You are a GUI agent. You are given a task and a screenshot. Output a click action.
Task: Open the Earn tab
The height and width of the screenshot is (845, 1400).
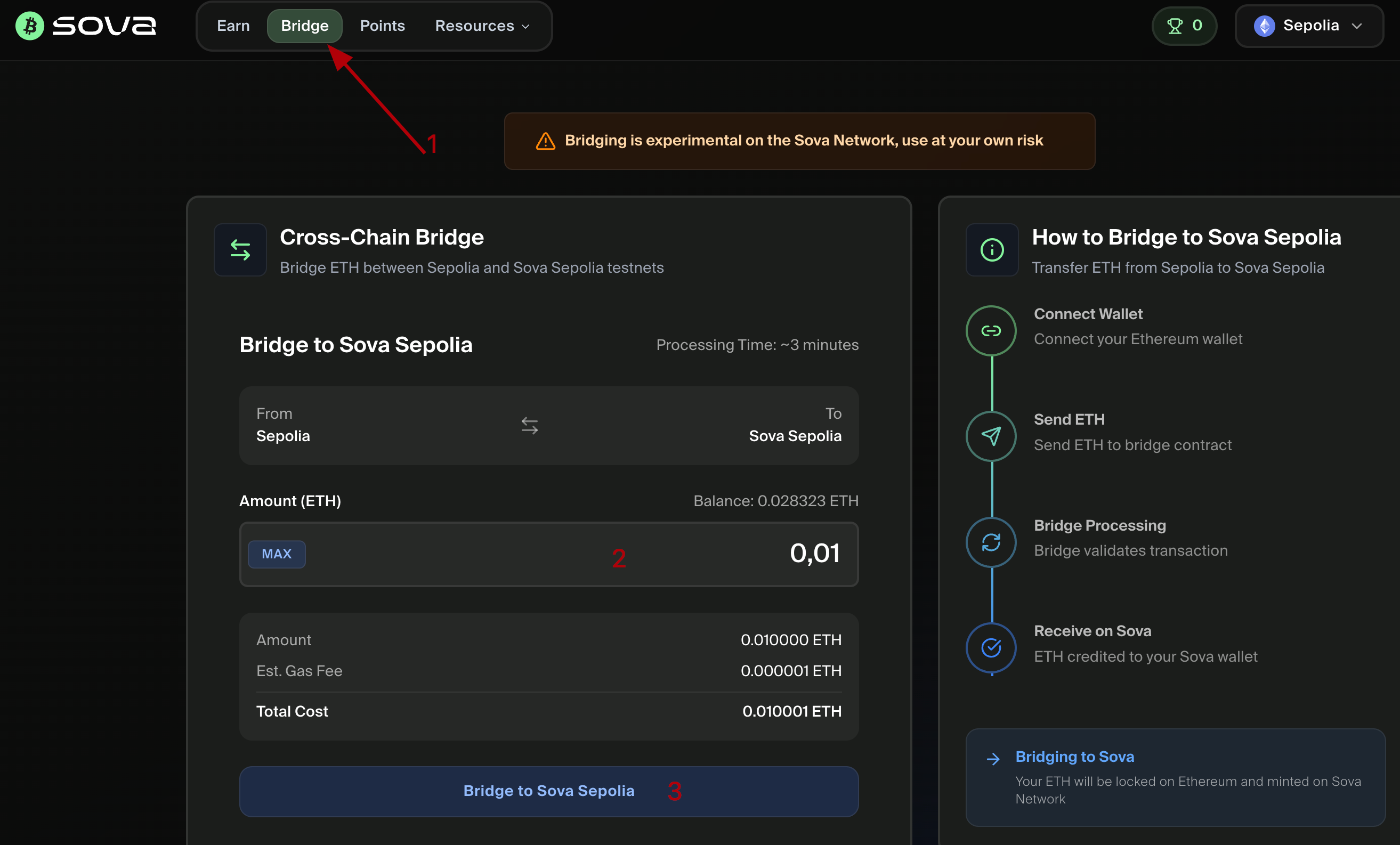click(233, 26)
